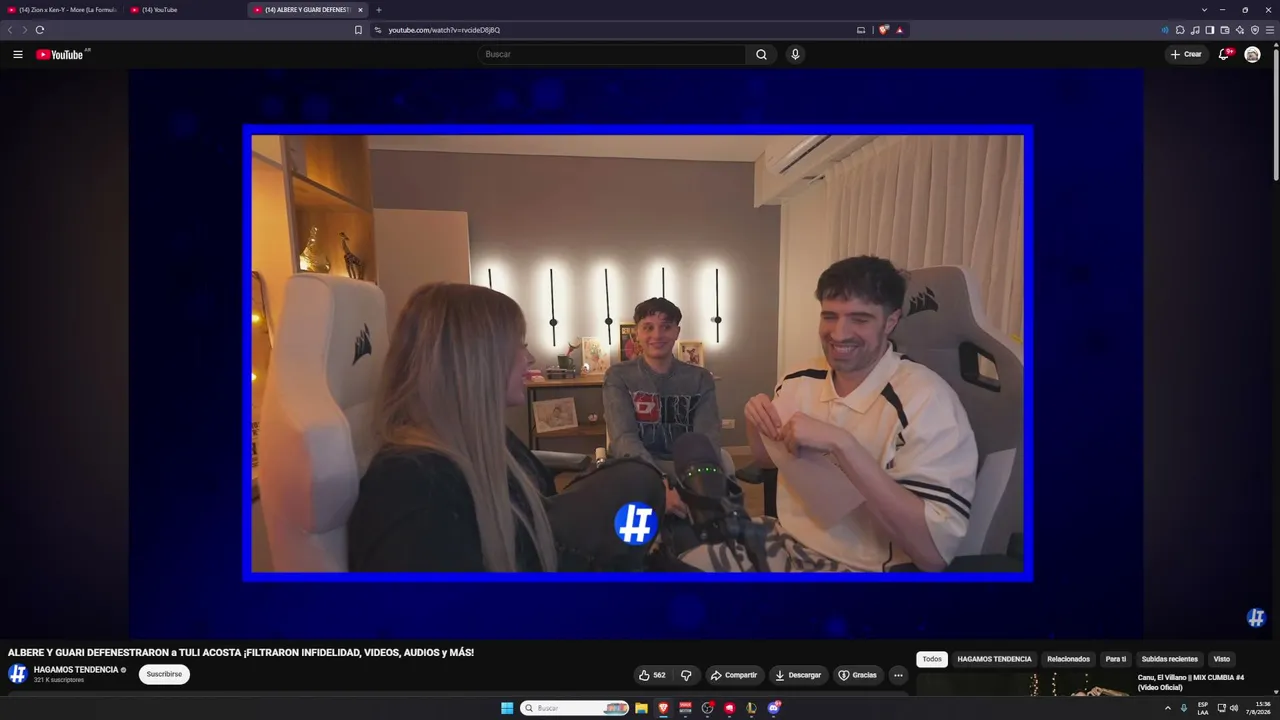Image resolution: width=1280 pixels, height=720 pixels.
Task: Click the browser address bar URL
Action: tap(444, 30)
